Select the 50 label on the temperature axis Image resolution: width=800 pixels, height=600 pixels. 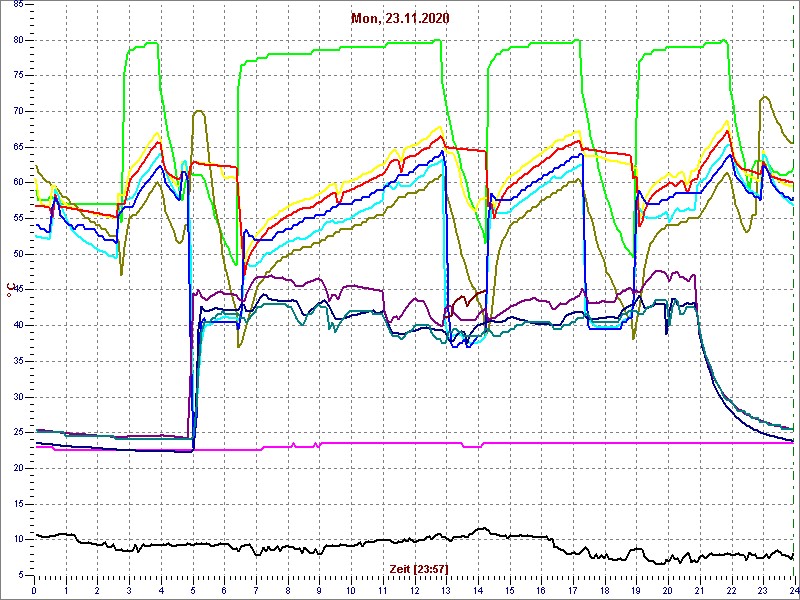pos(18,254)
